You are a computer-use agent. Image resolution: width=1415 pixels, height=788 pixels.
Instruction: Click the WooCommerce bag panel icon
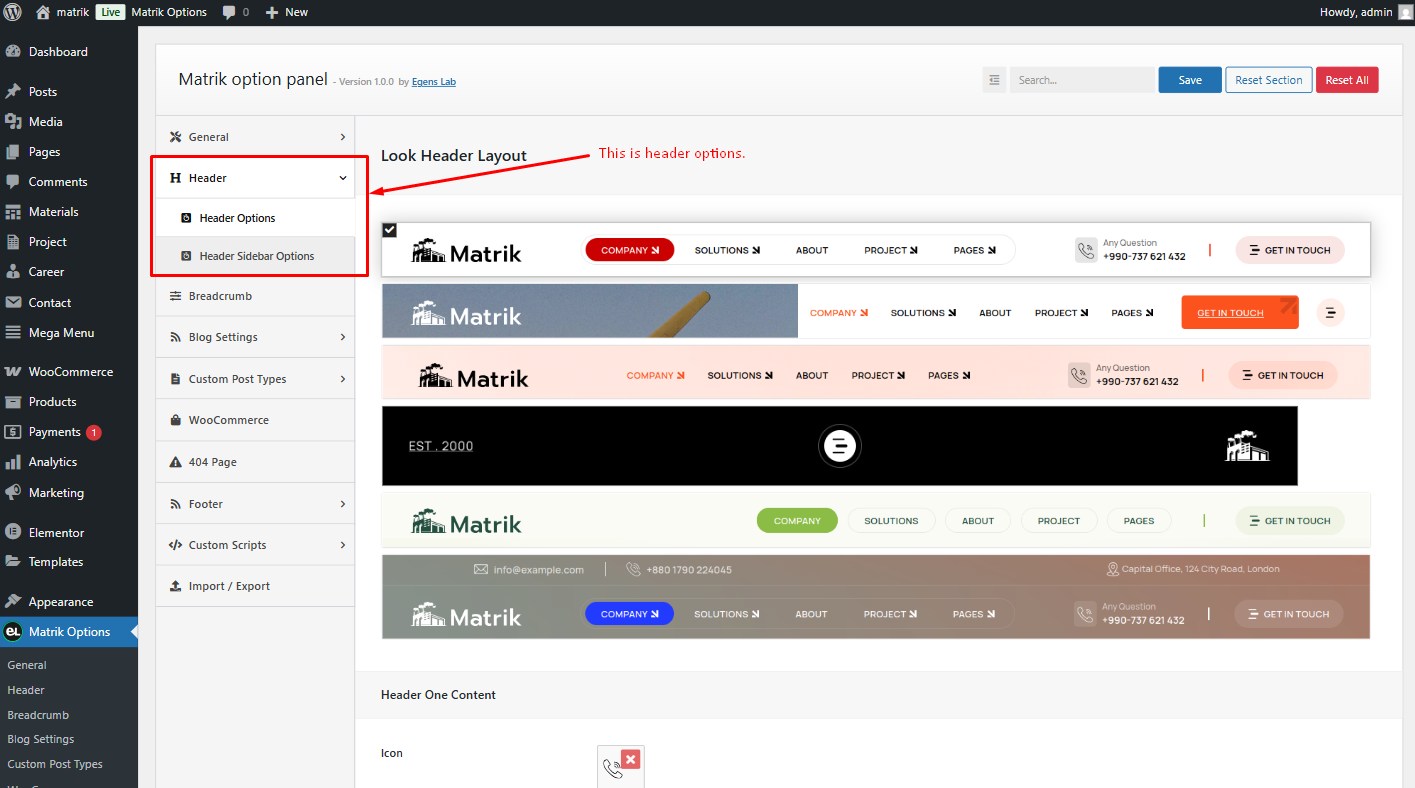coord(176,420)
